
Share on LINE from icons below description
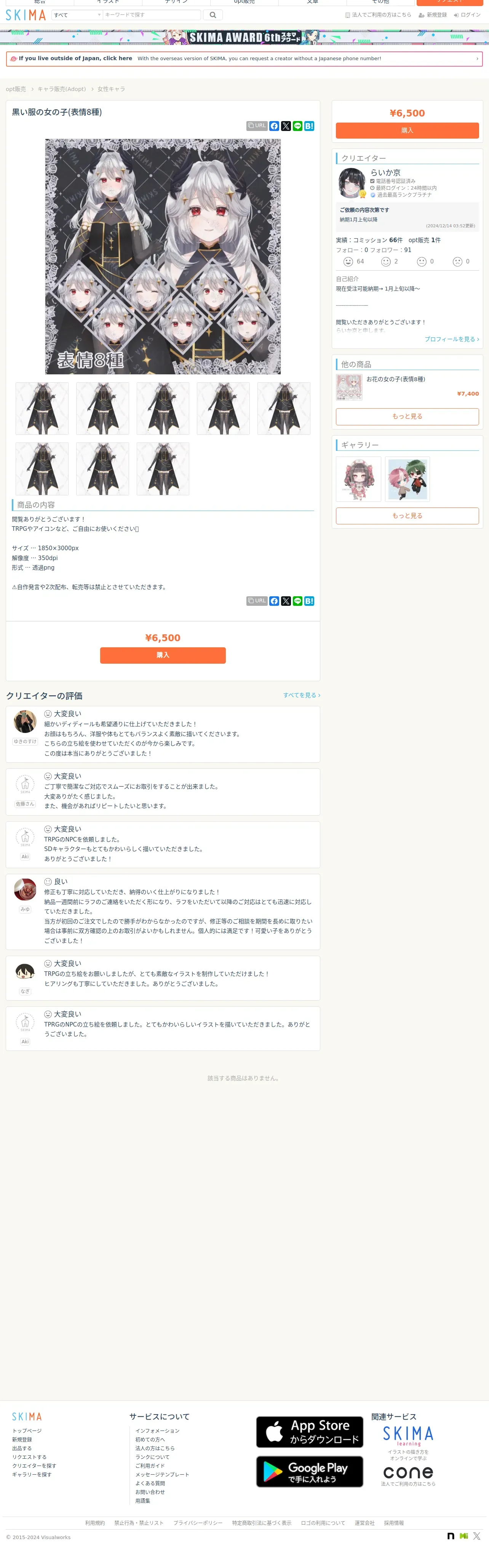point(298,601)
